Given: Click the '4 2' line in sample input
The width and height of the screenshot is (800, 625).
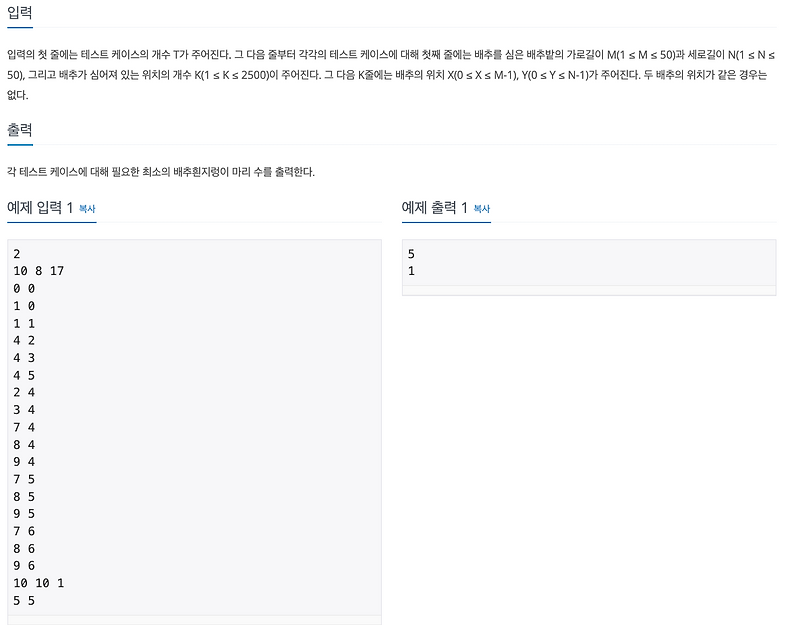Looking at the screenshot, I should click(x=24, y=340).
